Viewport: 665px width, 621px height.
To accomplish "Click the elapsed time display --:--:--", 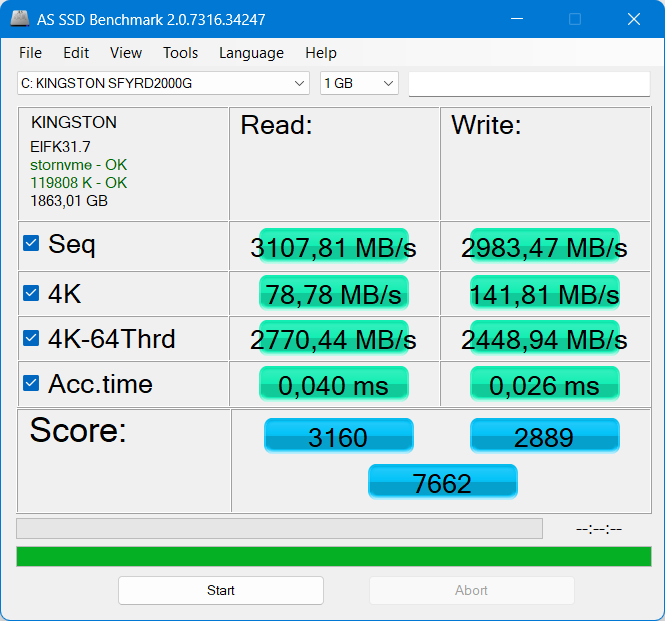I will pos(599,529).
